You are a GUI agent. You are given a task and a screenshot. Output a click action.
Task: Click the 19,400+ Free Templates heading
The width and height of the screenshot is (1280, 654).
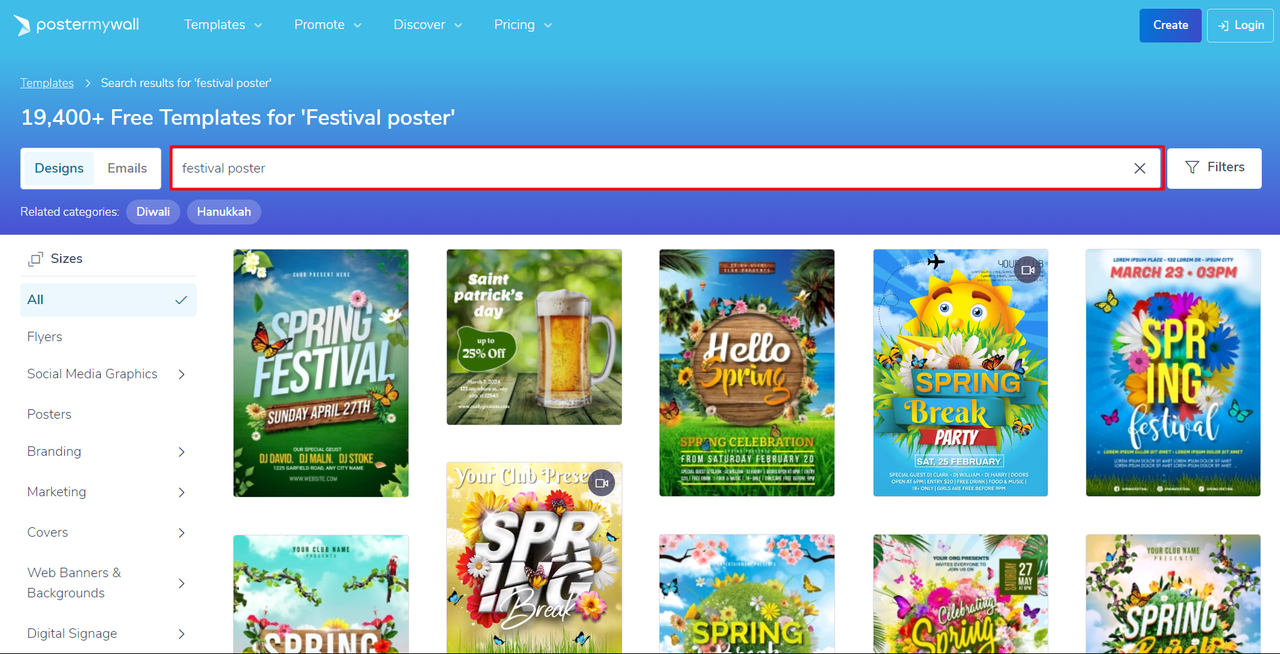point(238,118)
